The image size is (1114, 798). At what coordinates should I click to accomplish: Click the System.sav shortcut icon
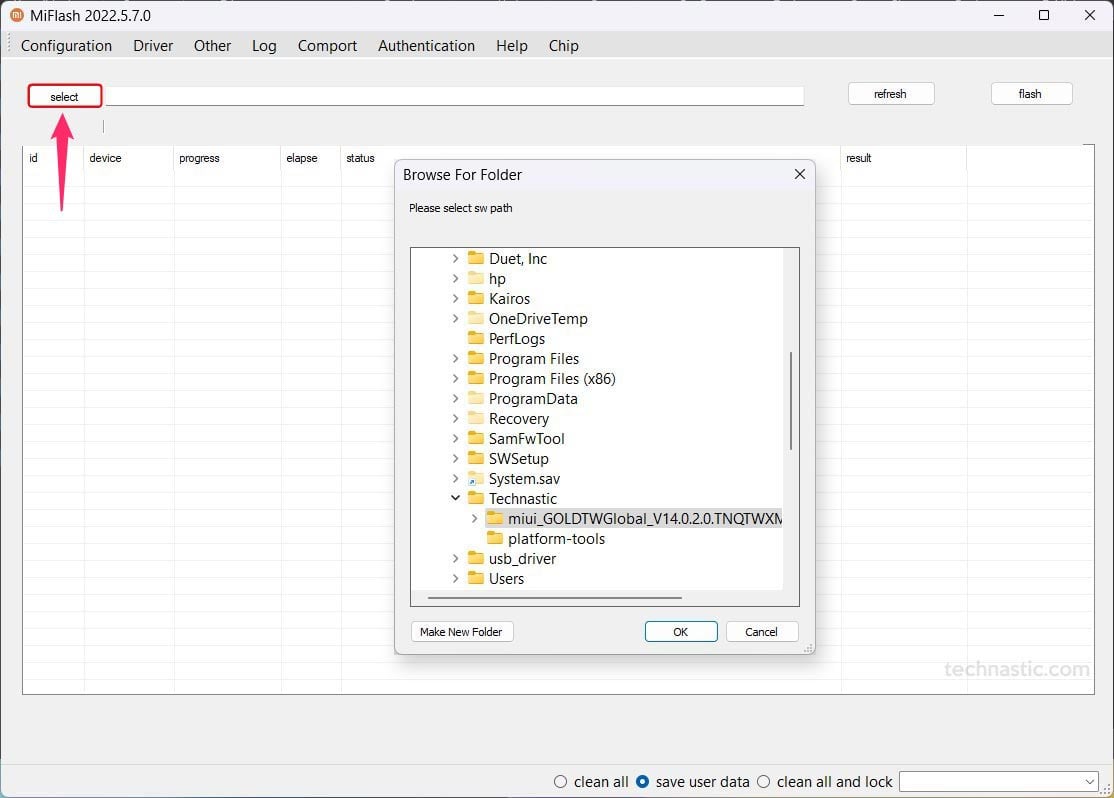click(476, 479)
